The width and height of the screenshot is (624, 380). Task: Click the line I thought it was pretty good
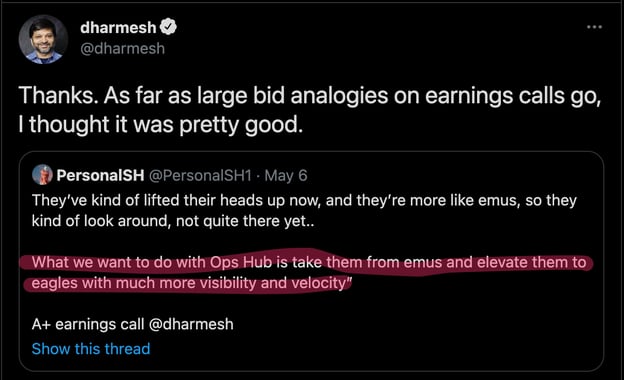tap(161, 125)
